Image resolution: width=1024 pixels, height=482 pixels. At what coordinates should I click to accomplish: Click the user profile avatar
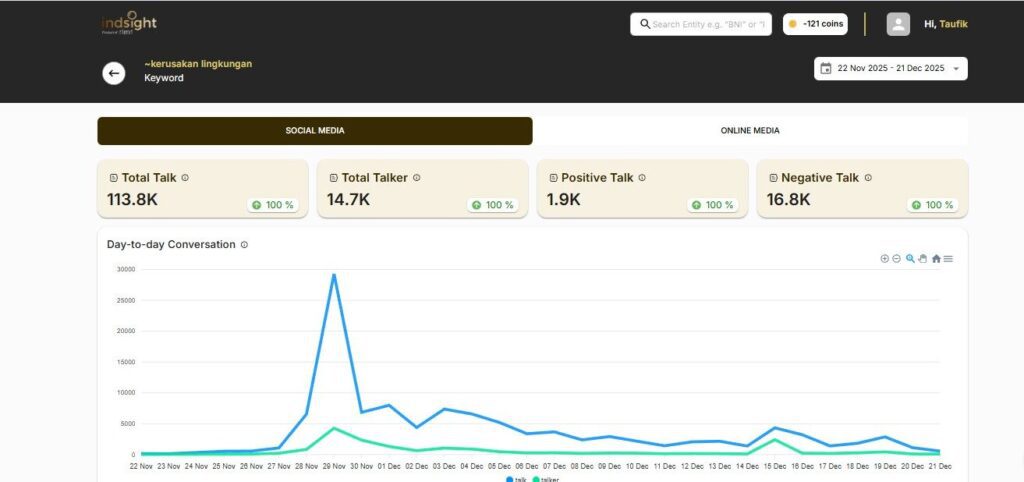click(x=898, y=24)
